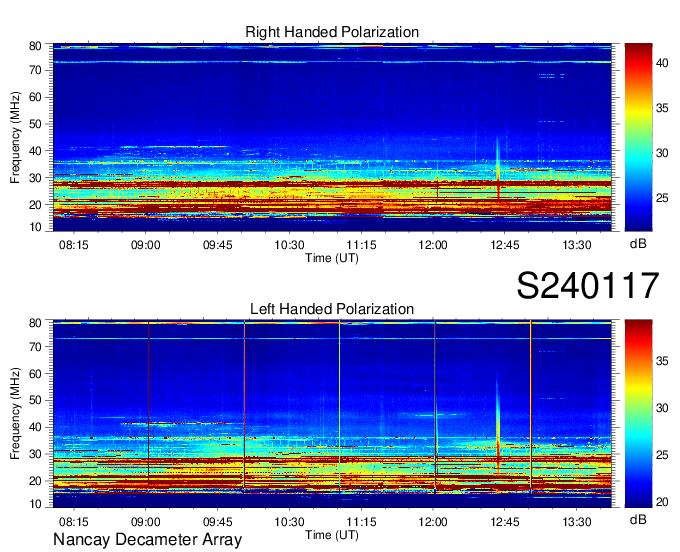
Task: Click the 40 tick on Right Handed color bar
Action: [x=662, y=63]
